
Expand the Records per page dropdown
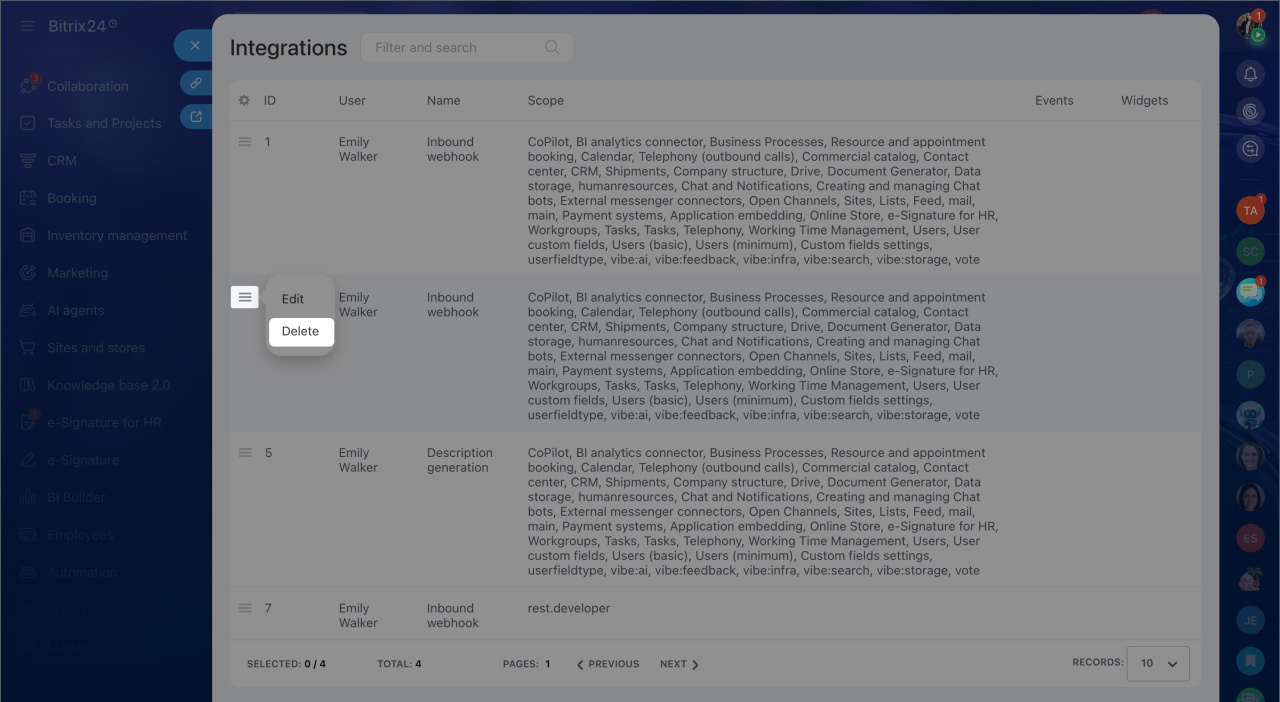tap(1158, 663)
